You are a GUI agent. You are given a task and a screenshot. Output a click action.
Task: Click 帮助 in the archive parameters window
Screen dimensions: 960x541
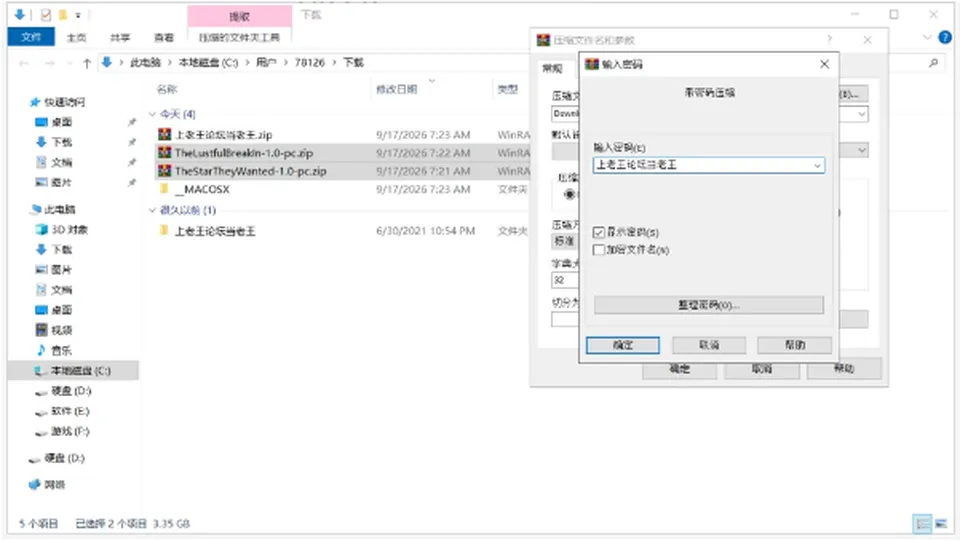tap(844, 369)
